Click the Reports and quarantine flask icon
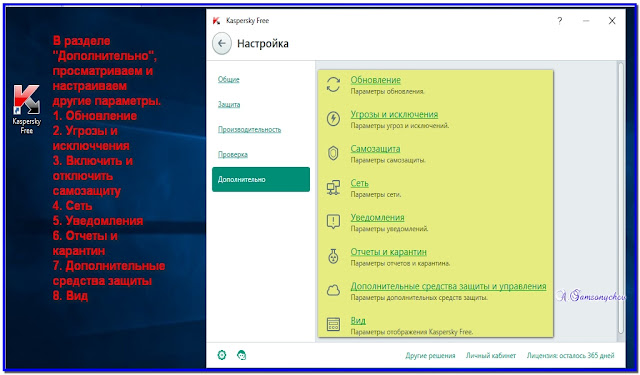Viewport: 640px width, 375px height. [x=333, y=256]
